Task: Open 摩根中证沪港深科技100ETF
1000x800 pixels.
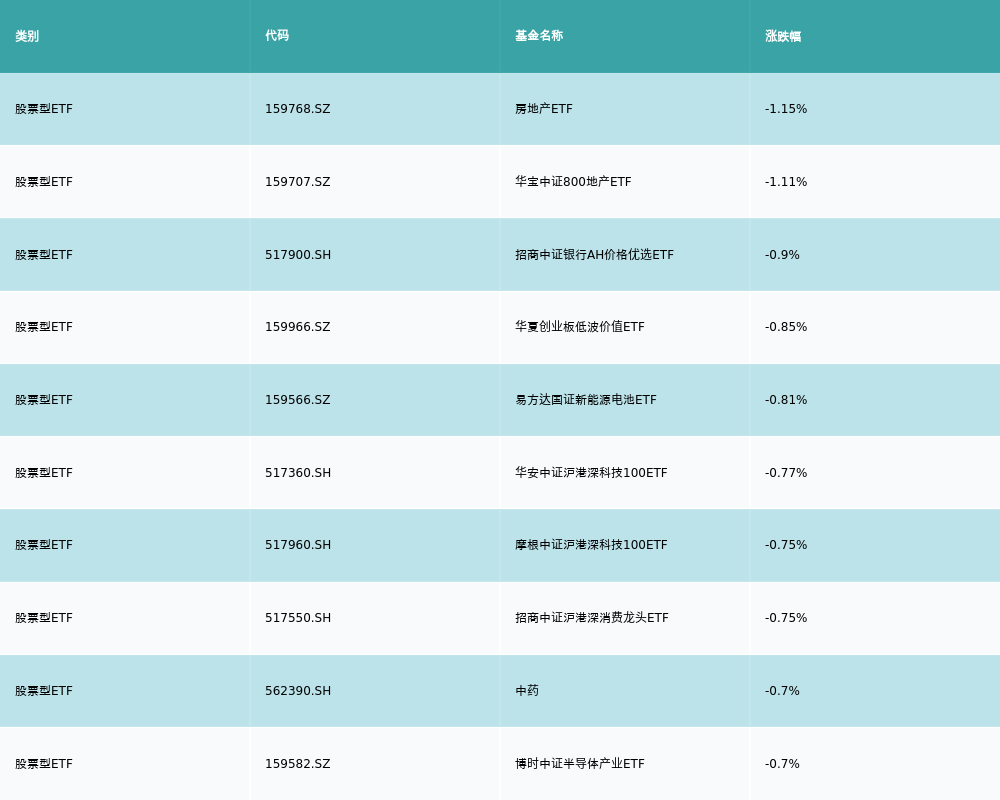Action: 591,545
